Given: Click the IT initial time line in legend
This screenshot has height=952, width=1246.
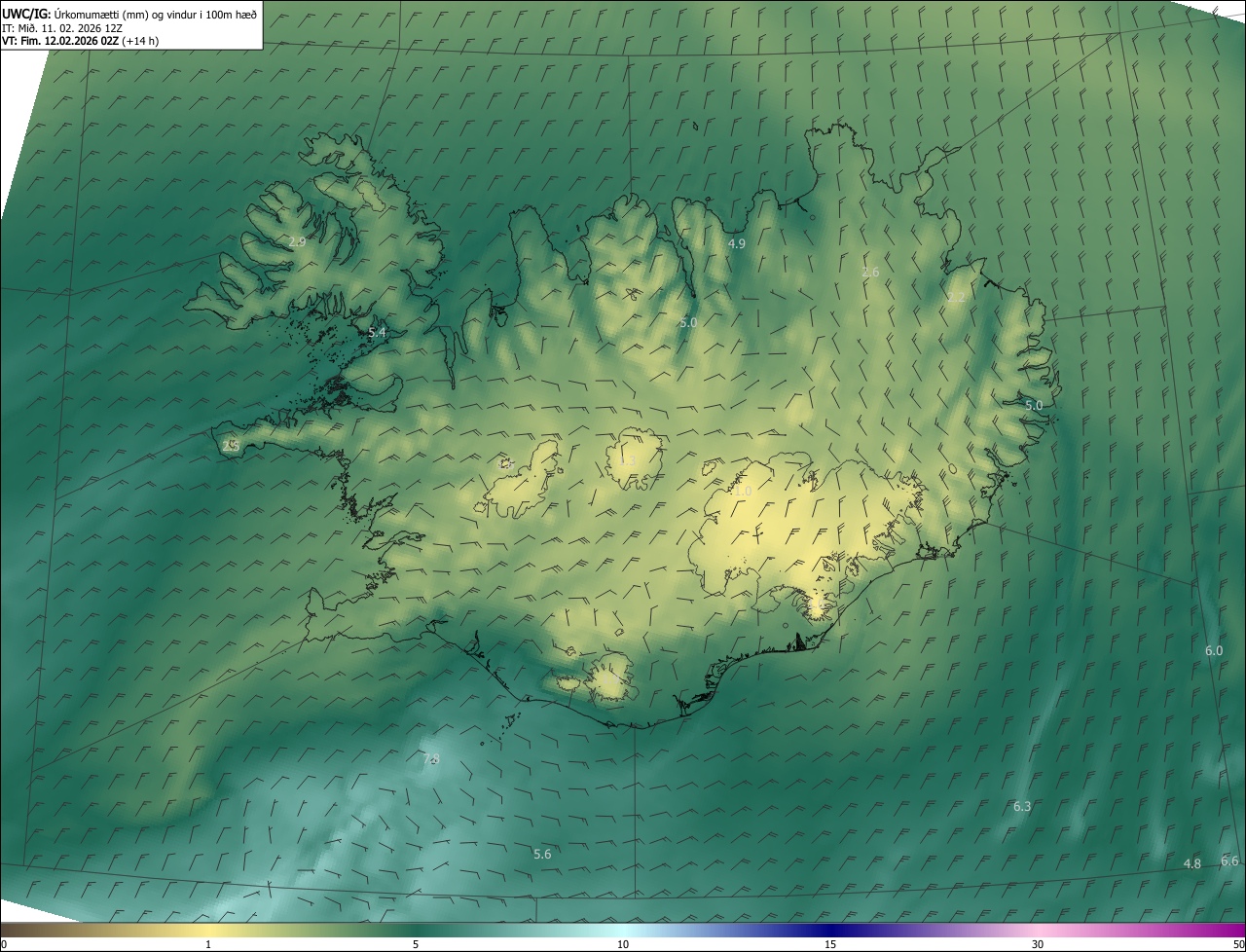Looking at the screenshot, I should point(62,27).
